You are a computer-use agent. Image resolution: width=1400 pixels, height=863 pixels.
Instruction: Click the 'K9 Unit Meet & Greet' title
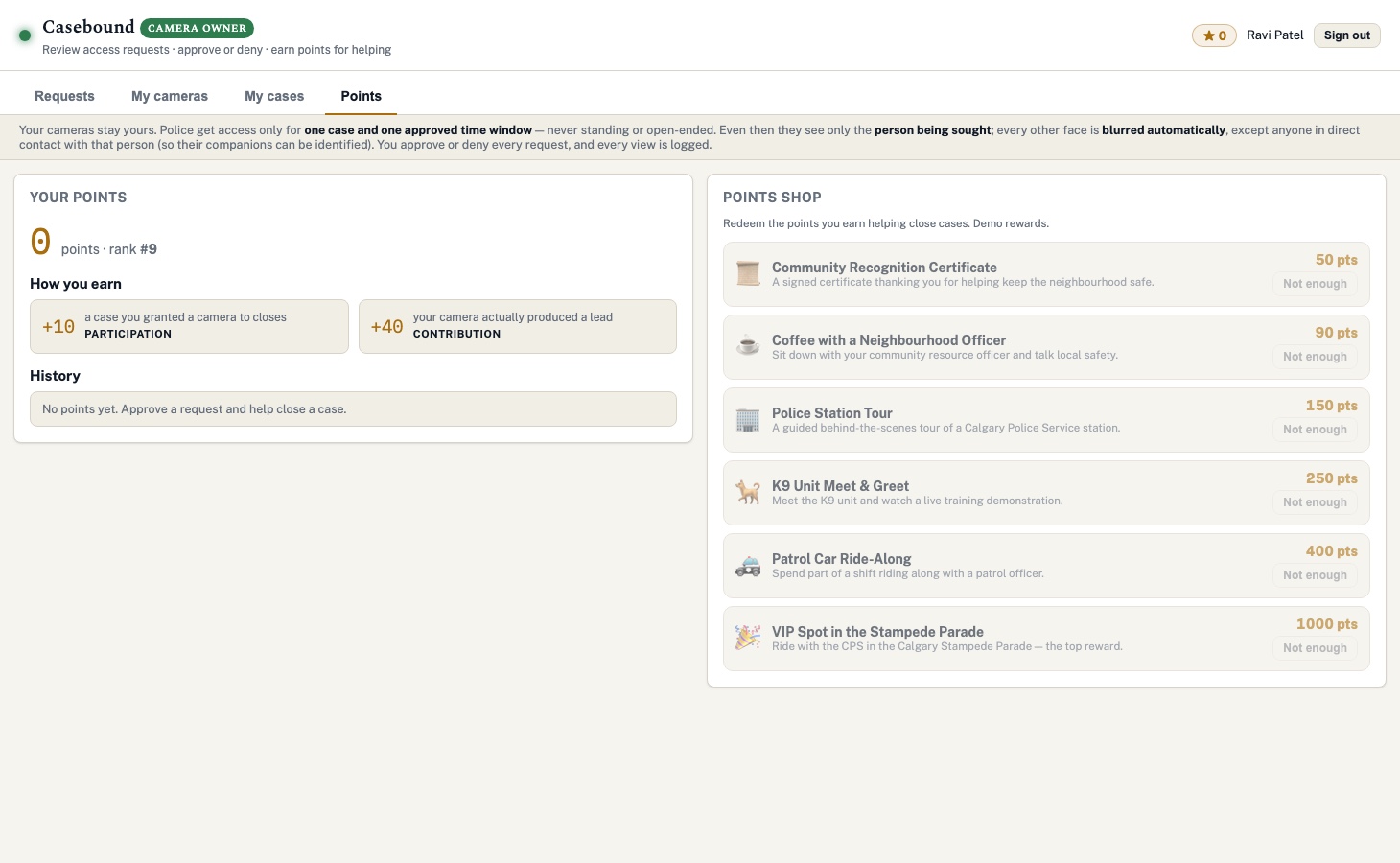pos(840,486)
